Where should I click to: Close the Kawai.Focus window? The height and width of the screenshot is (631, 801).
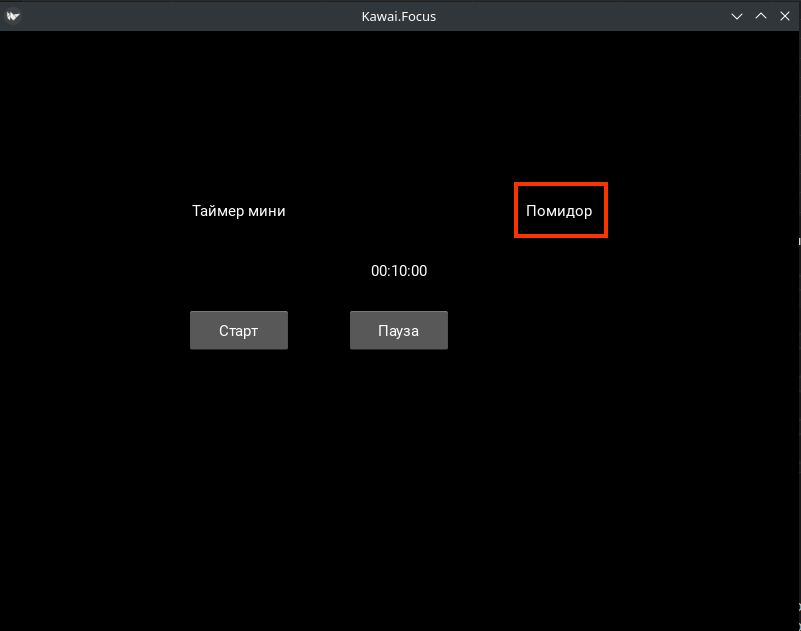[x=784, y=16]
